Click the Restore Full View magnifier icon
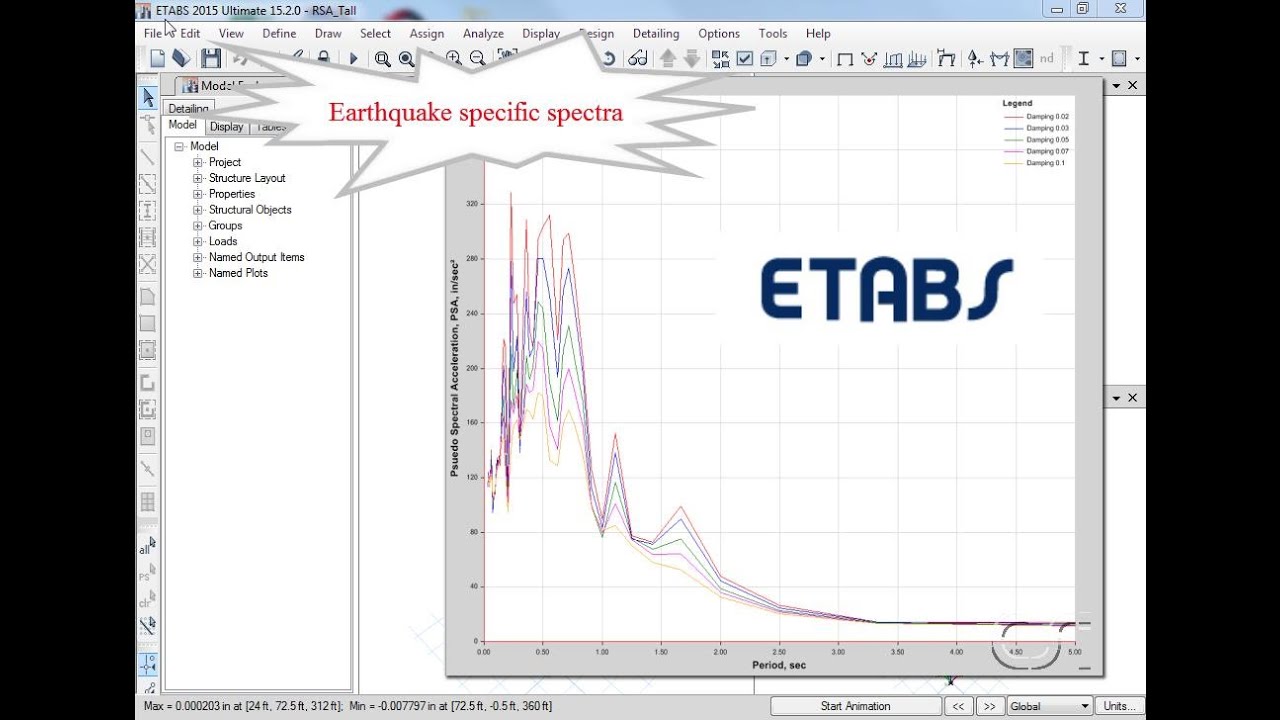 click(x=406, y=59)
